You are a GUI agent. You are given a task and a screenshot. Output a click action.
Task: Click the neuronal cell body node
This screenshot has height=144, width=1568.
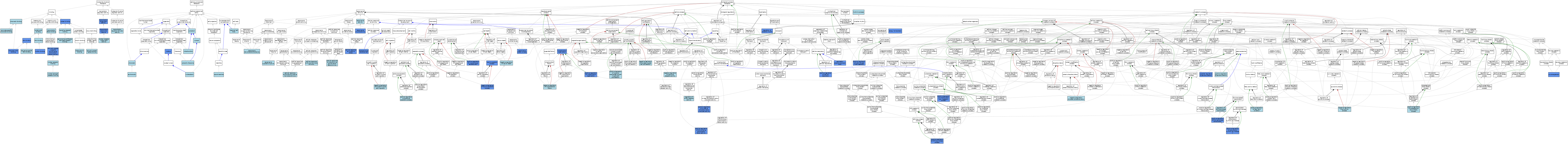(234, 31)
